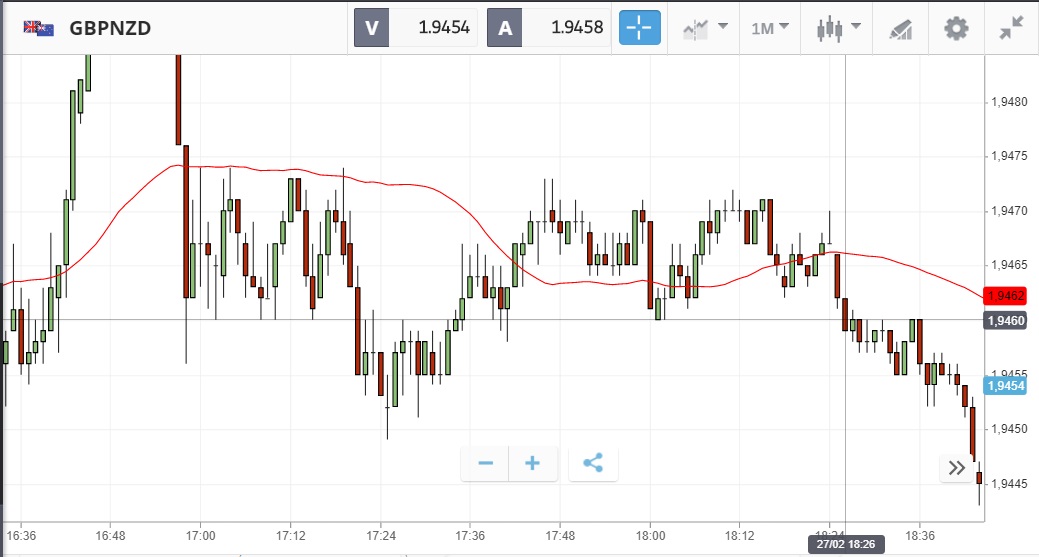Screen dimensions: 1039x557
Task: Open the indicators dropdown menu
Action: 705,28
